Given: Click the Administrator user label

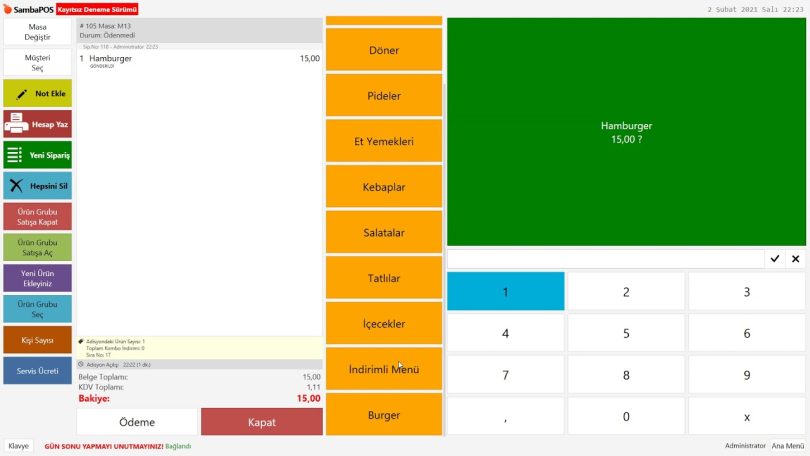Looking at the screenshot, I should pos(745,446).
